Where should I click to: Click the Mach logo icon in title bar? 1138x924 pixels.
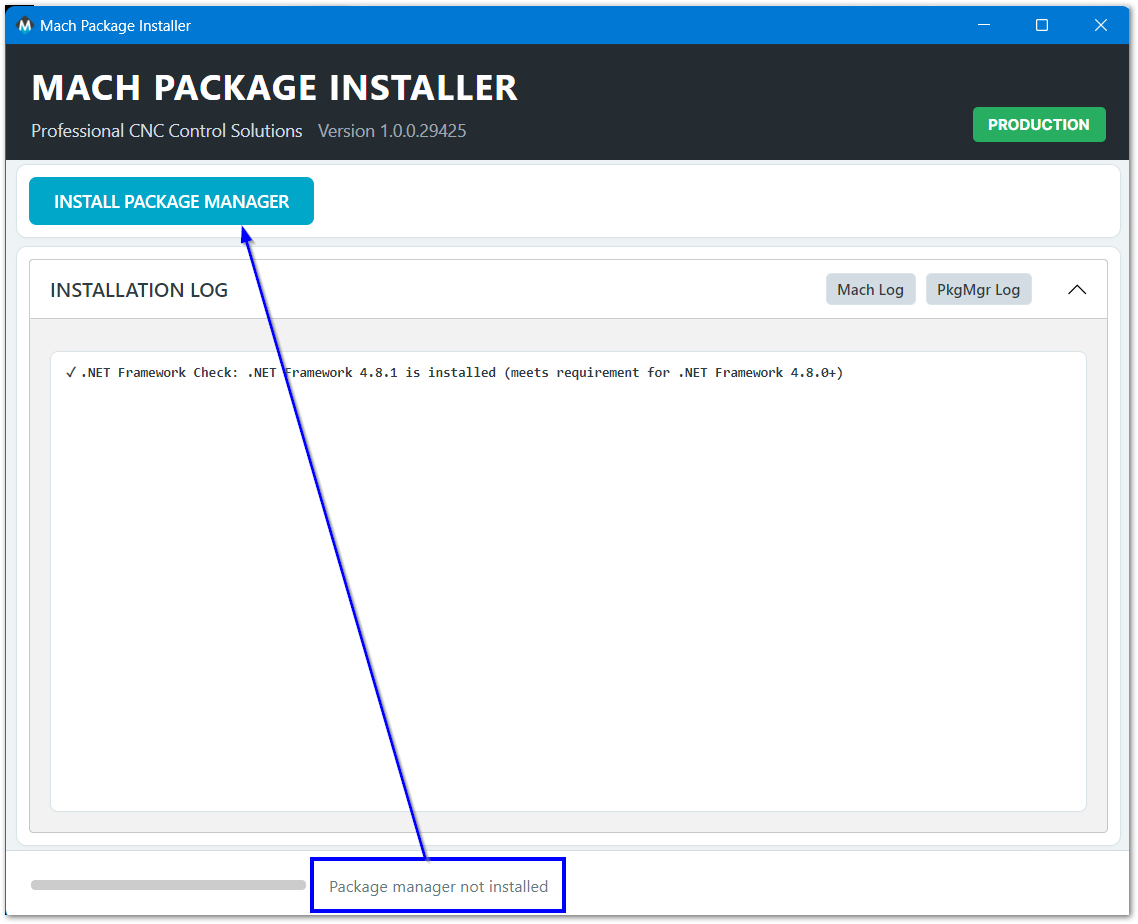25,25
